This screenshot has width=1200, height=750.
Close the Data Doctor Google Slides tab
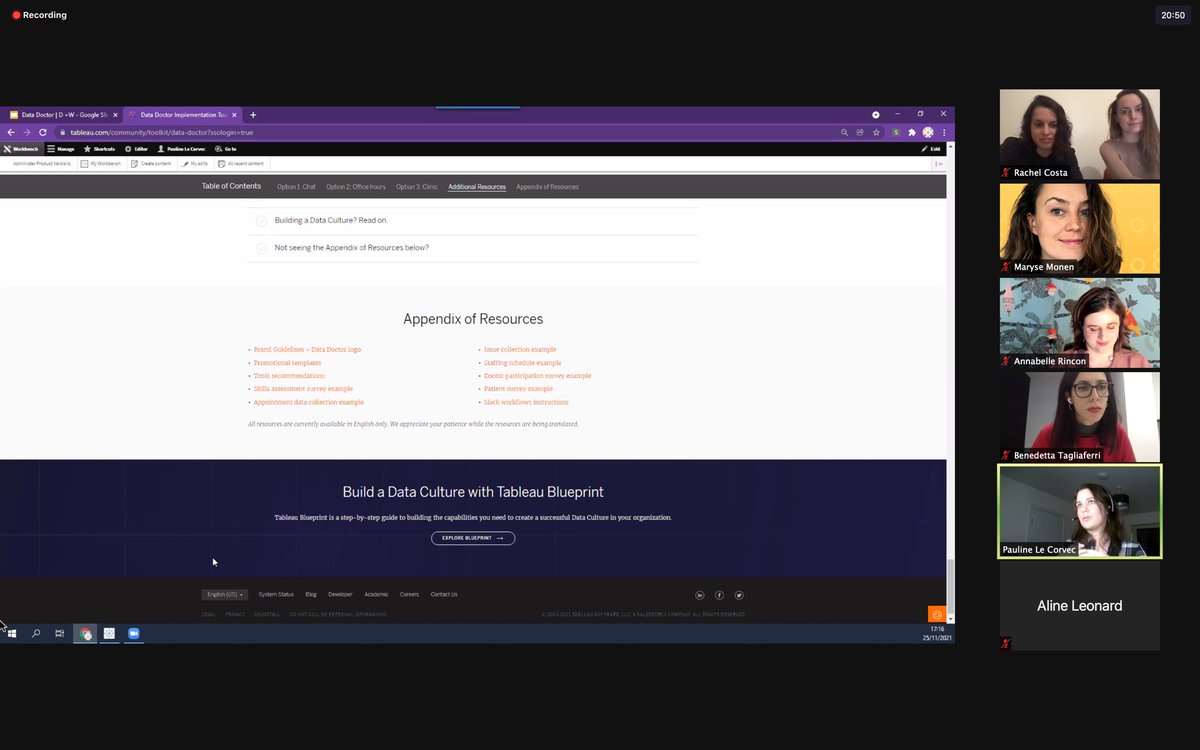115,115
